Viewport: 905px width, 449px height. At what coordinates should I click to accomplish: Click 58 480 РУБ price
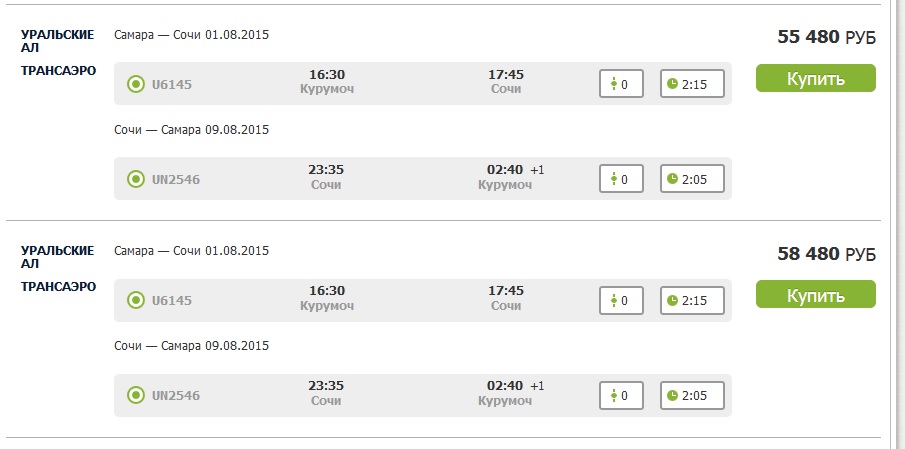(827, 253)
